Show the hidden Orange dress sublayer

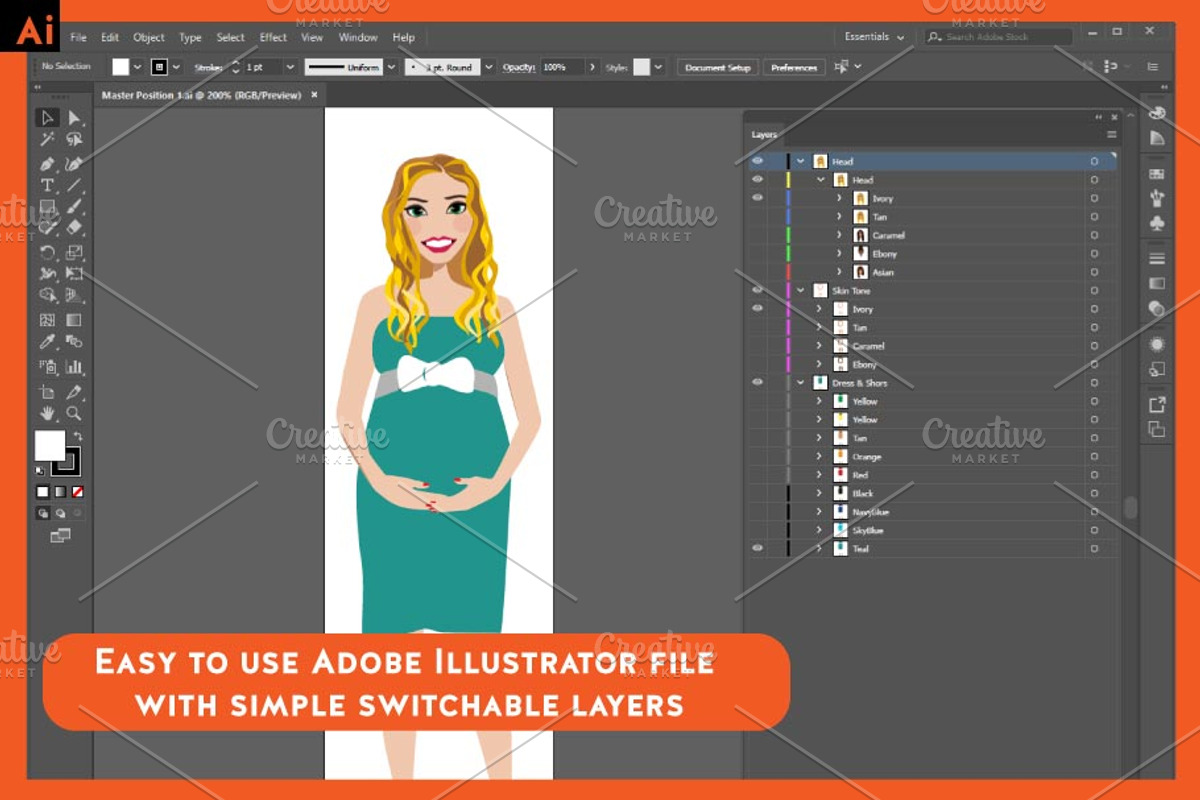pyautogui.click(x=757, y=456)
